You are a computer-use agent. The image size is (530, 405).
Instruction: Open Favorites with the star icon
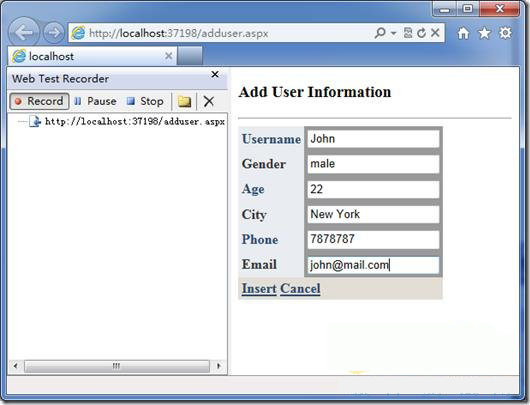(484, 33)
